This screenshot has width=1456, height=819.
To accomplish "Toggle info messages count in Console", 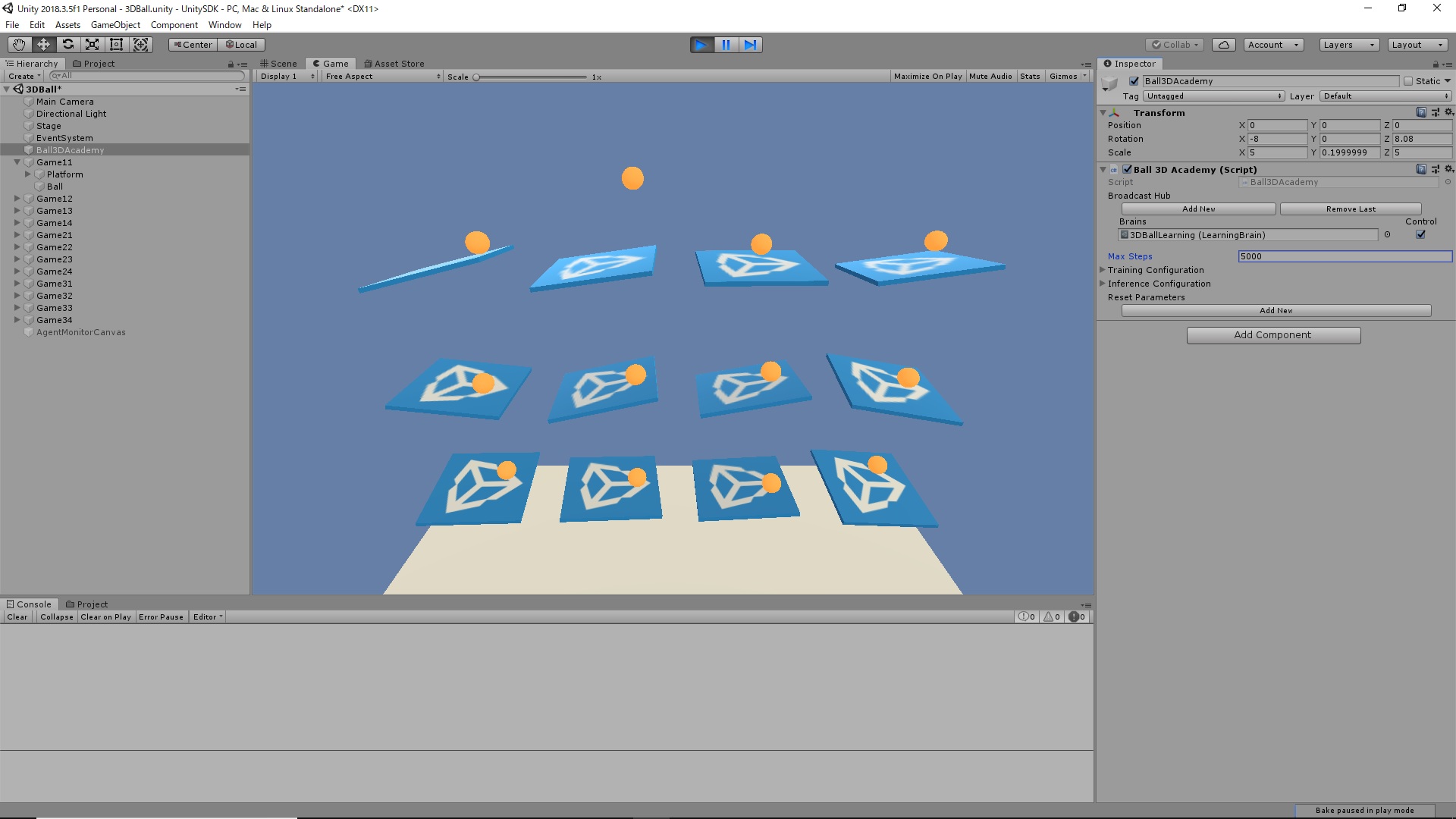I will (x=1027, y=617).
